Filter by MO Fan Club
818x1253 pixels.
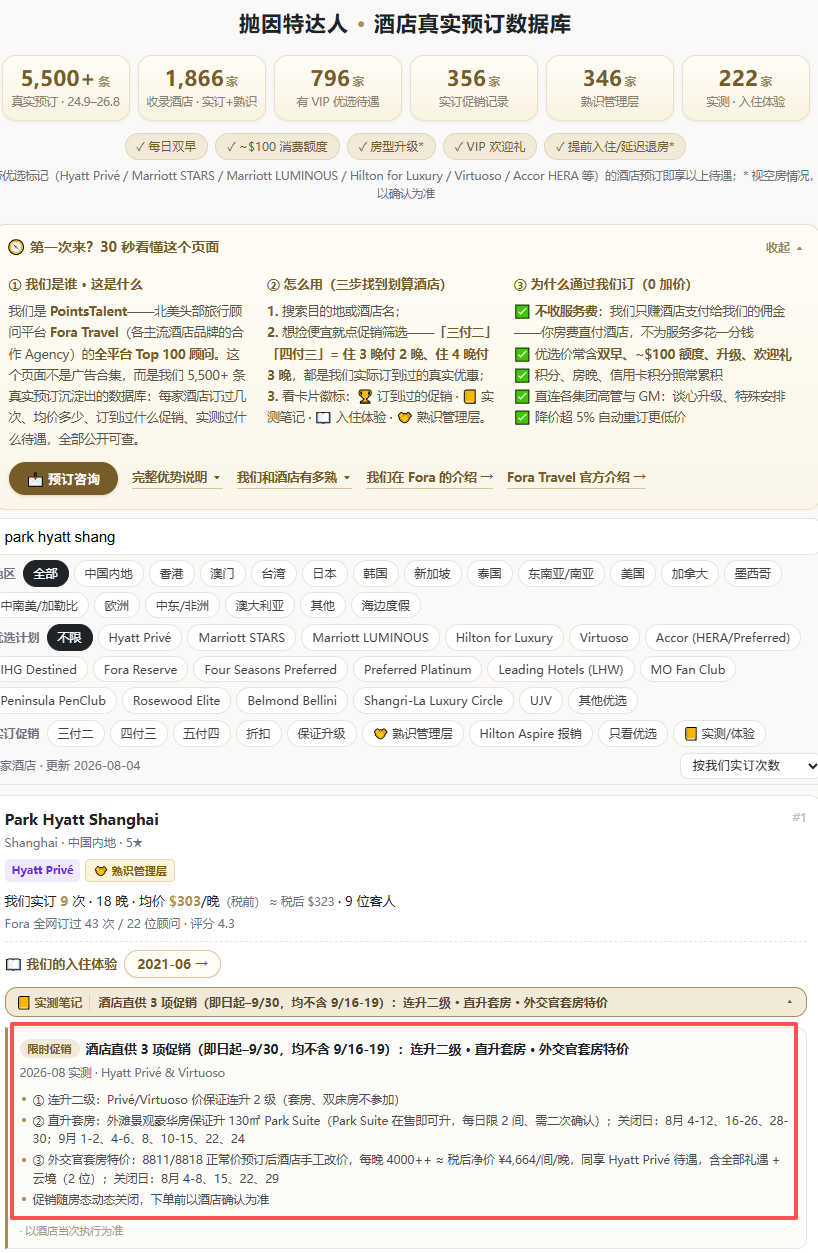(688, 669)
